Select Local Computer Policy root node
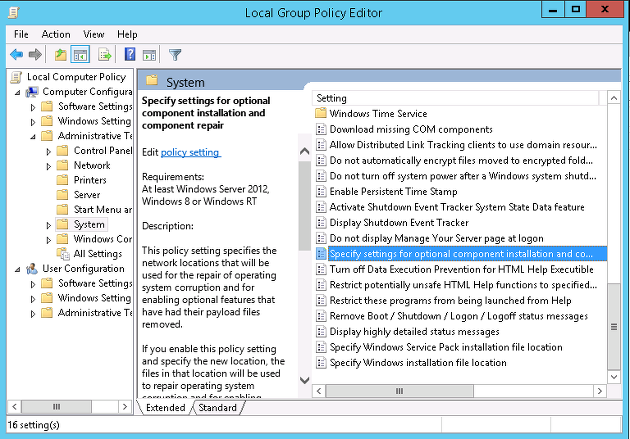 pos(76,77)
